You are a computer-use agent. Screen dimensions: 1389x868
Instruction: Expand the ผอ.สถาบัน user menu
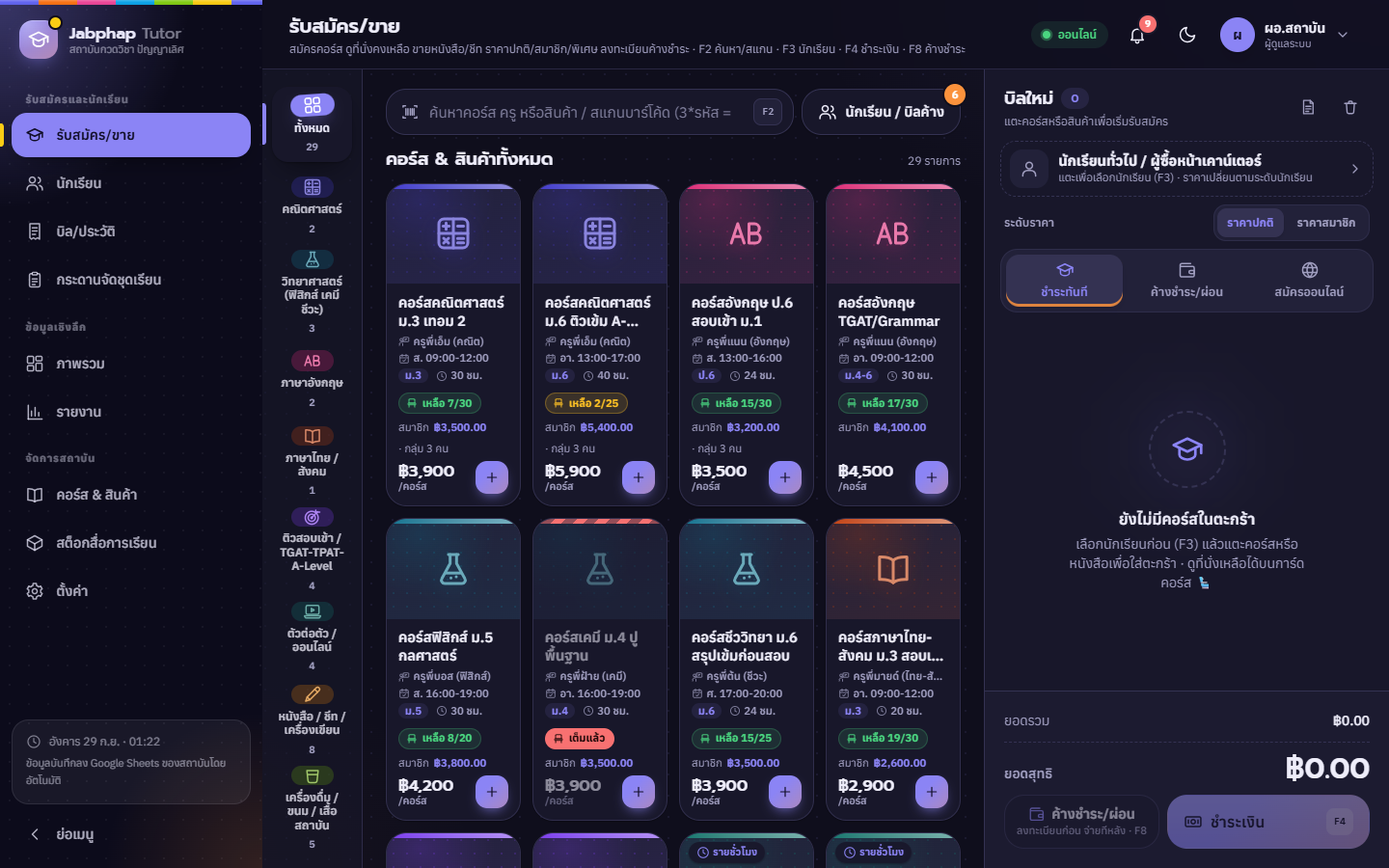click(x=1284, y=35)
